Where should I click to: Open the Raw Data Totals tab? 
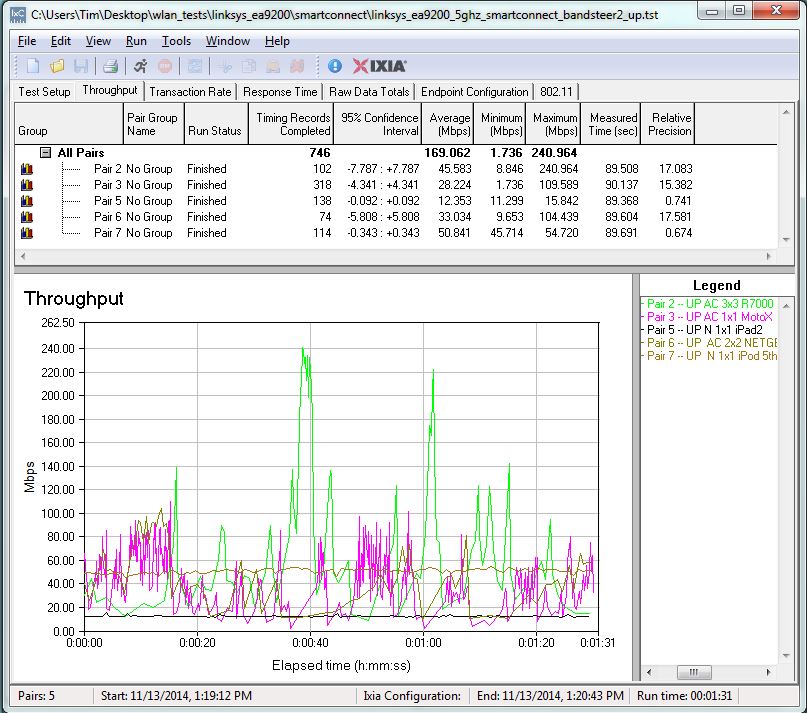(x=369, y=92)
